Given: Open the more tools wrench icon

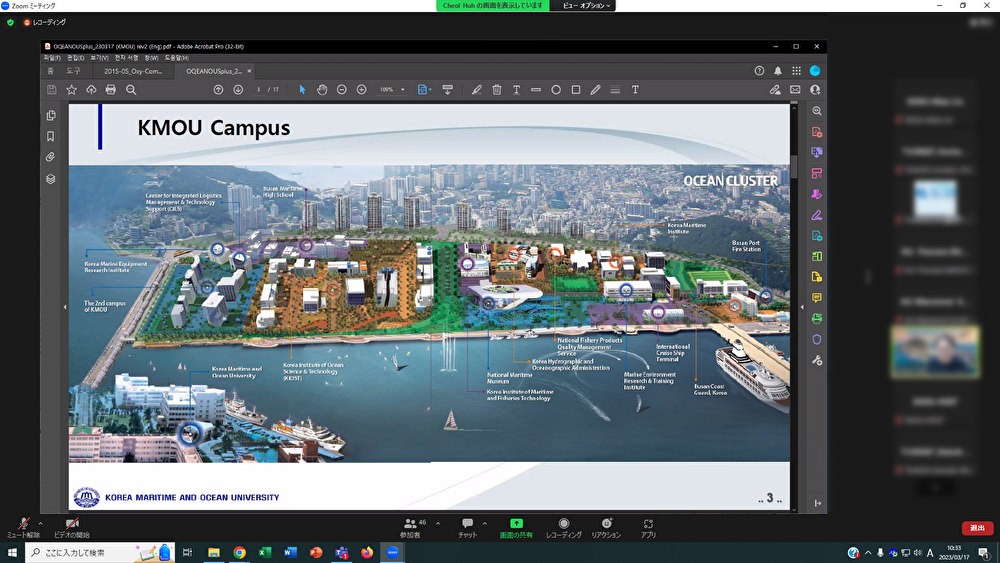Looking at the screenshot, I should point(816,360).
